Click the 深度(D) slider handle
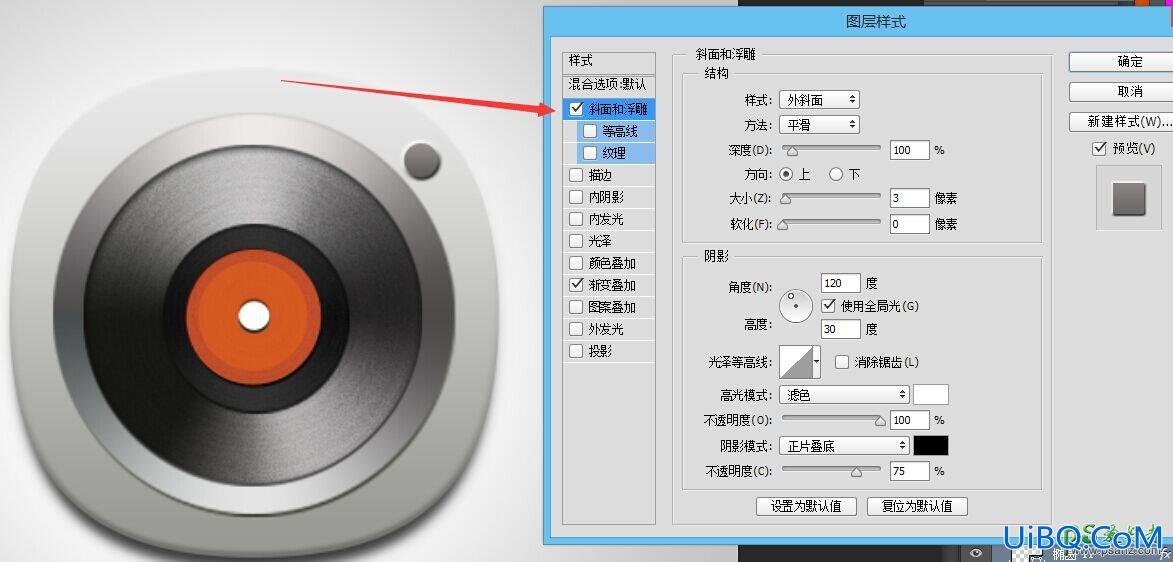Viewport: 1173px width, 562px height. tap(792, 151)
